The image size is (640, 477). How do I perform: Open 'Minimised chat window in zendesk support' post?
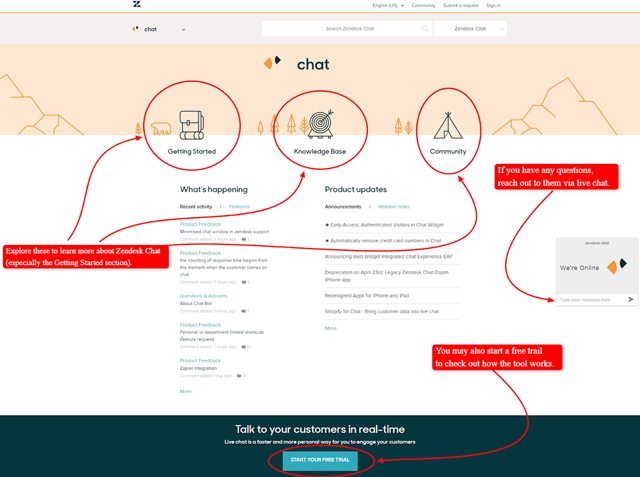(224, 232)
